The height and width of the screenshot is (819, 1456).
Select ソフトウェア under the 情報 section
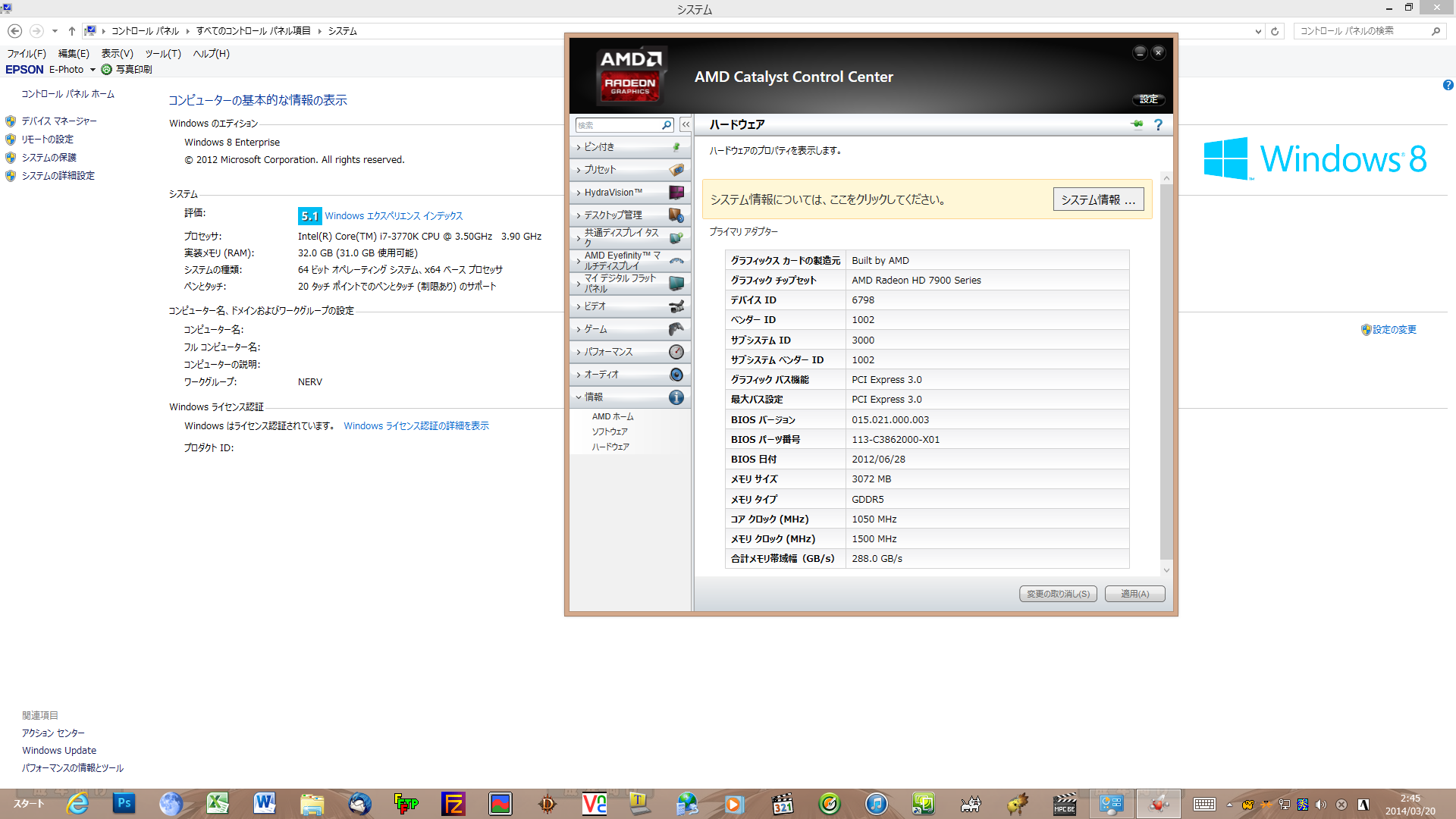point(610,431)
